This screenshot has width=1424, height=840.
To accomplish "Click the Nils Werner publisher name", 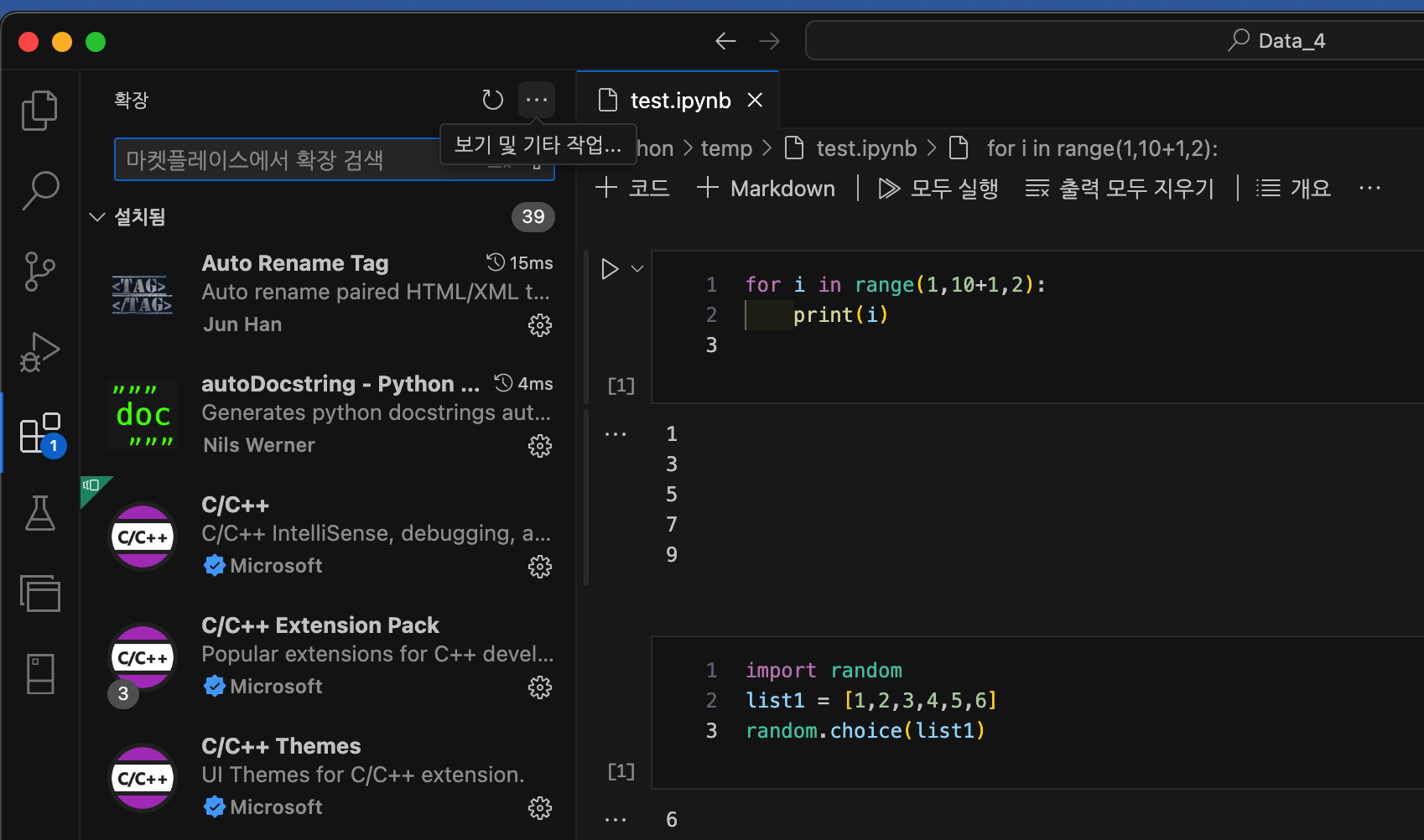I will [259, 445].
